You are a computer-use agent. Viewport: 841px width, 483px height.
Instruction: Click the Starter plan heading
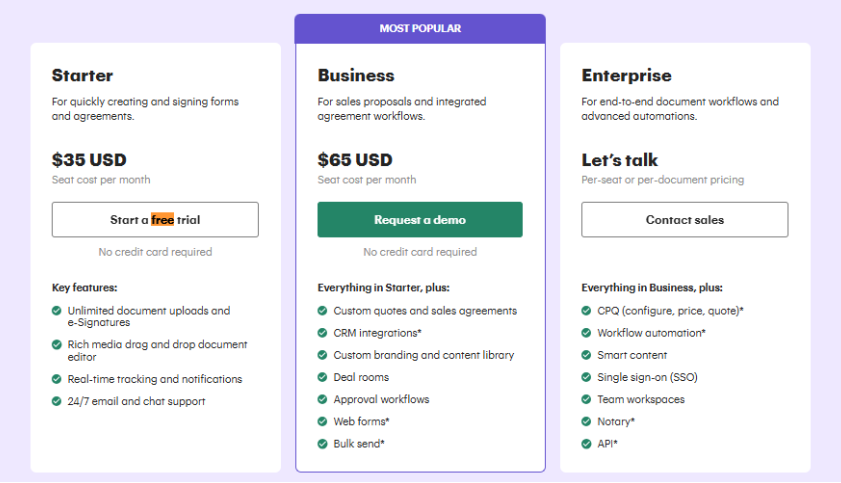pos(82,76)
